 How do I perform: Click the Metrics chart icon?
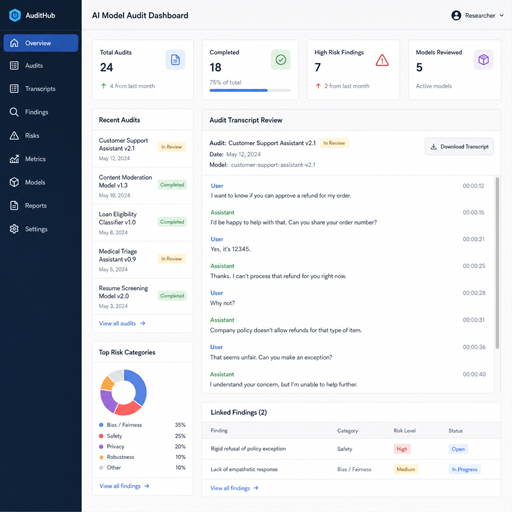click(14, 159)
